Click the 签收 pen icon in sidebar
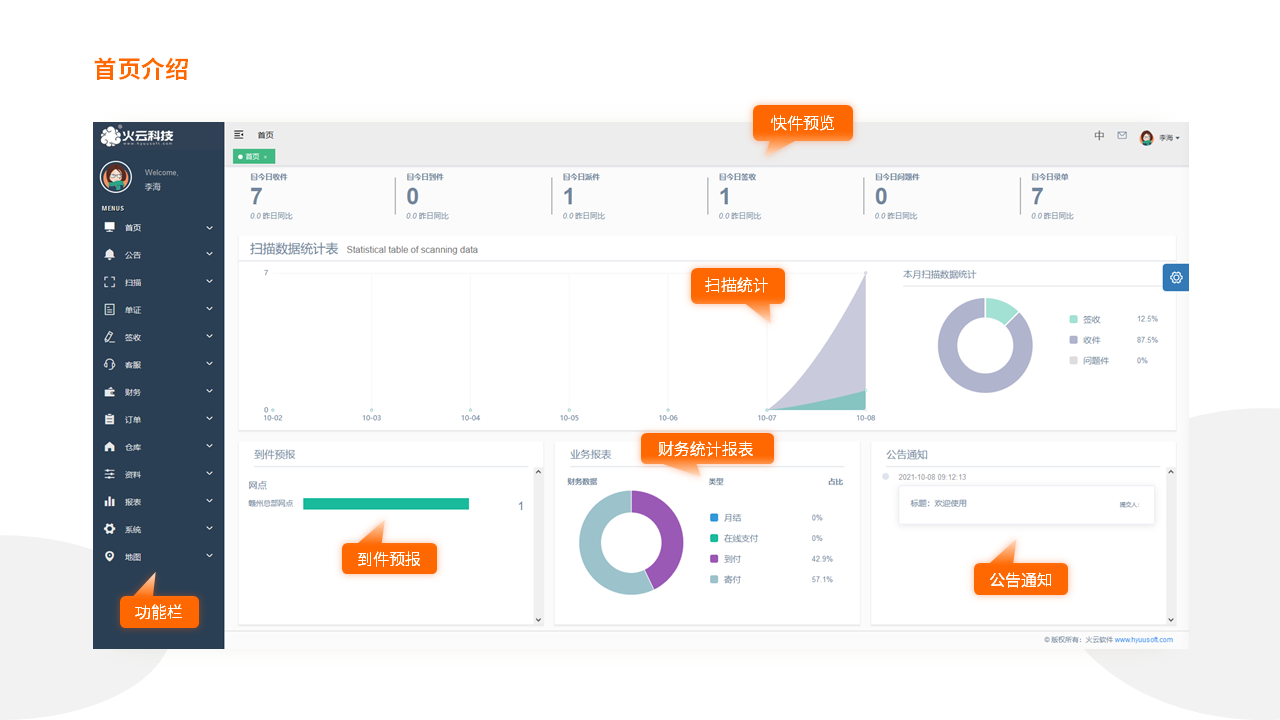The width and height of the screenshot is (1280, 720). coord(110,337)
